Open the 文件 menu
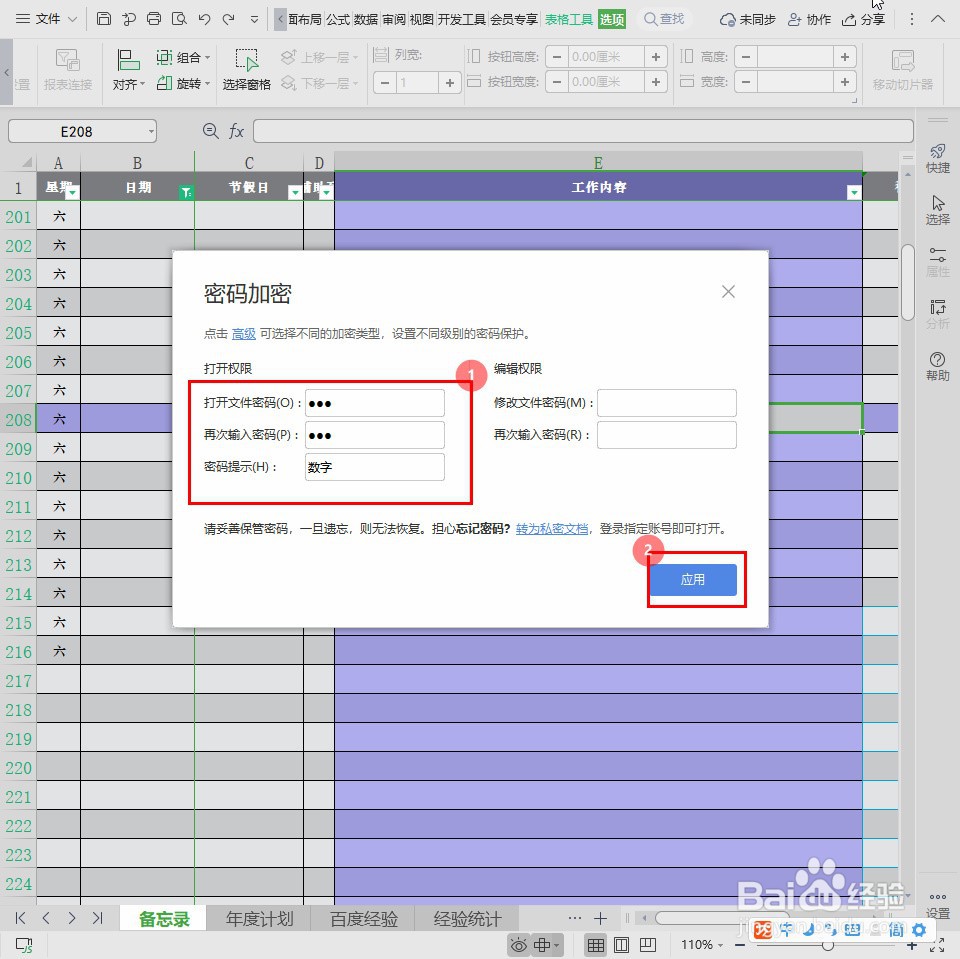Viewport: 960px width, 959px height. [47, 19]
